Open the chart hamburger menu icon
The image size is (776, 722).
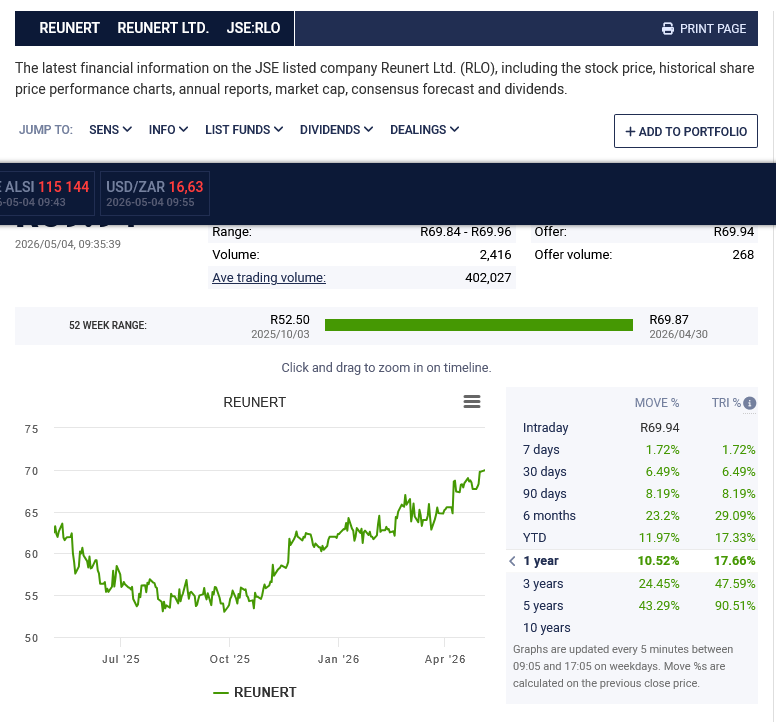[472, 401]
